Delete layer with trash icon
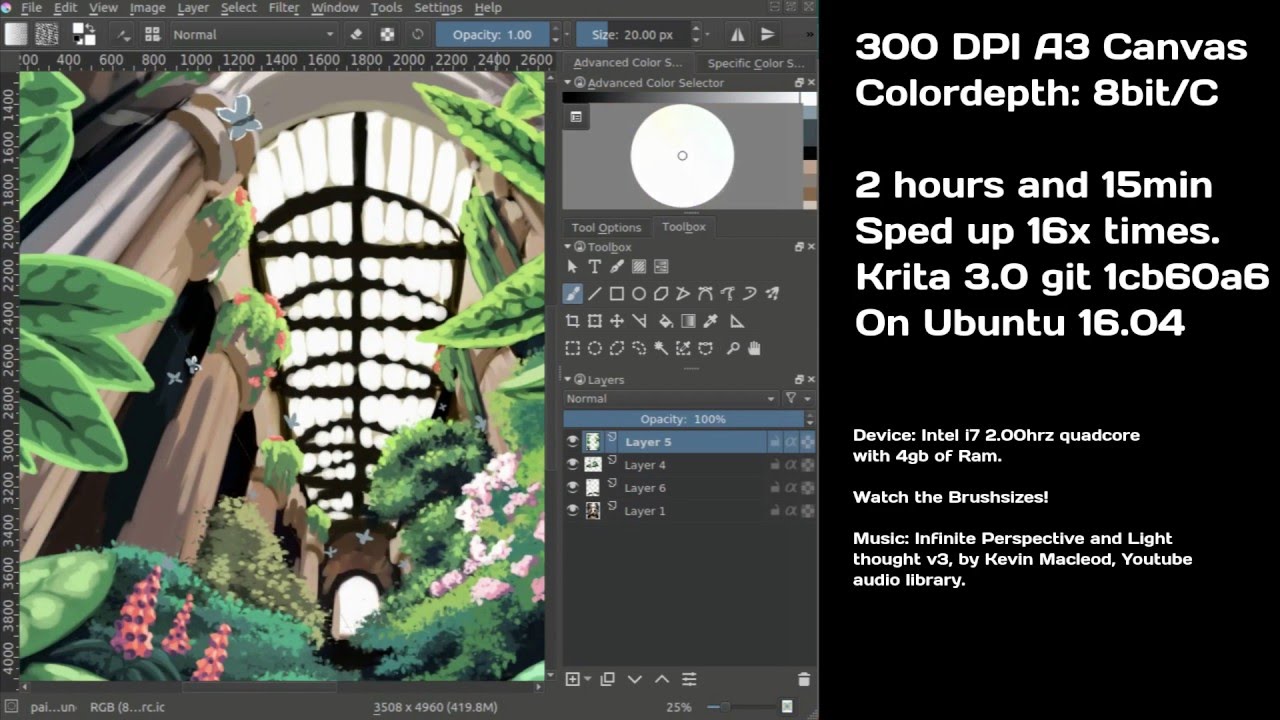This screenshot has height=720, width=1280. pos(803,679)
